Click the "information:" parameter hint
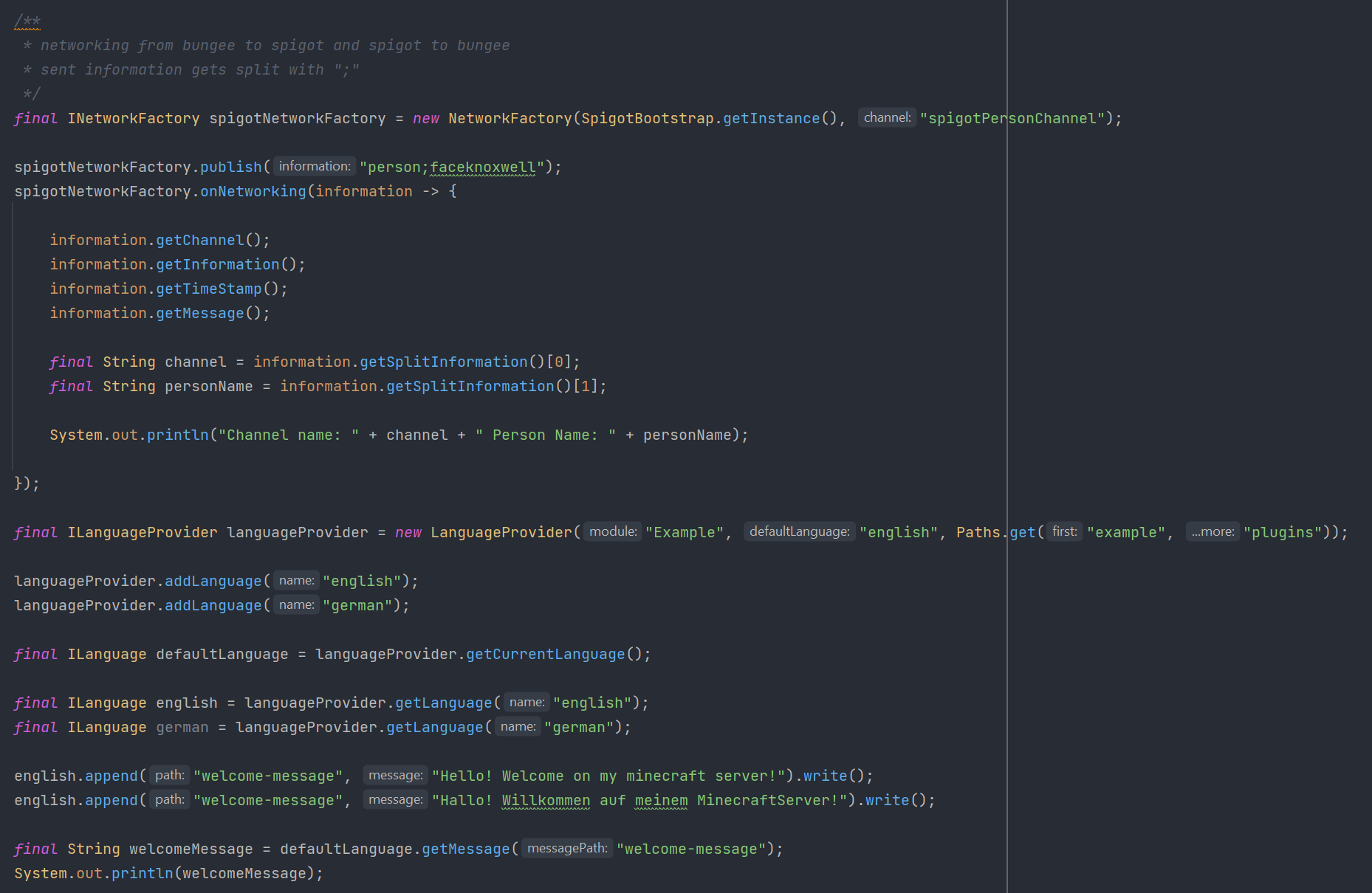The height and width of the screenshot is (893, 1372). [x=315, y=166]
